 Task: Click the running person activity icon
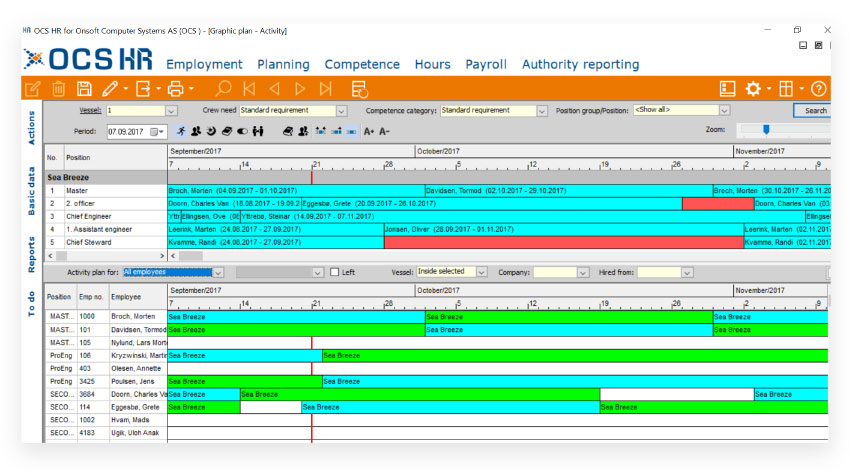pyautogui.click(x=181, y=131)
